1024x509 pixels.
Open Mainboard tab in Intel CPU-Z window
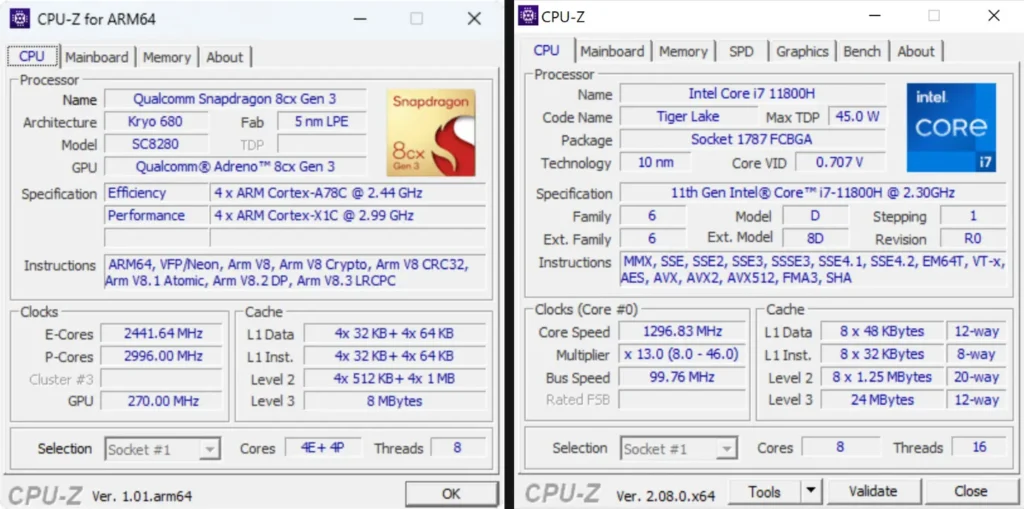point(612,51)
